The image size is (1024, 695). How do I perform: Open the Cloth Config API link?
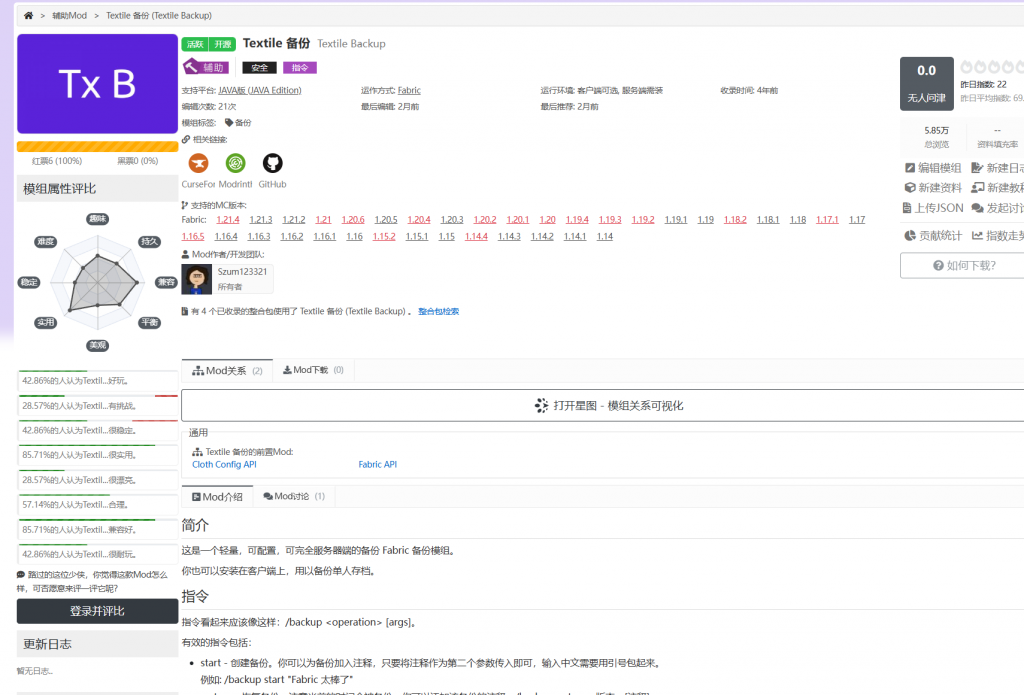pyautogui.click(x=224, y=464)
